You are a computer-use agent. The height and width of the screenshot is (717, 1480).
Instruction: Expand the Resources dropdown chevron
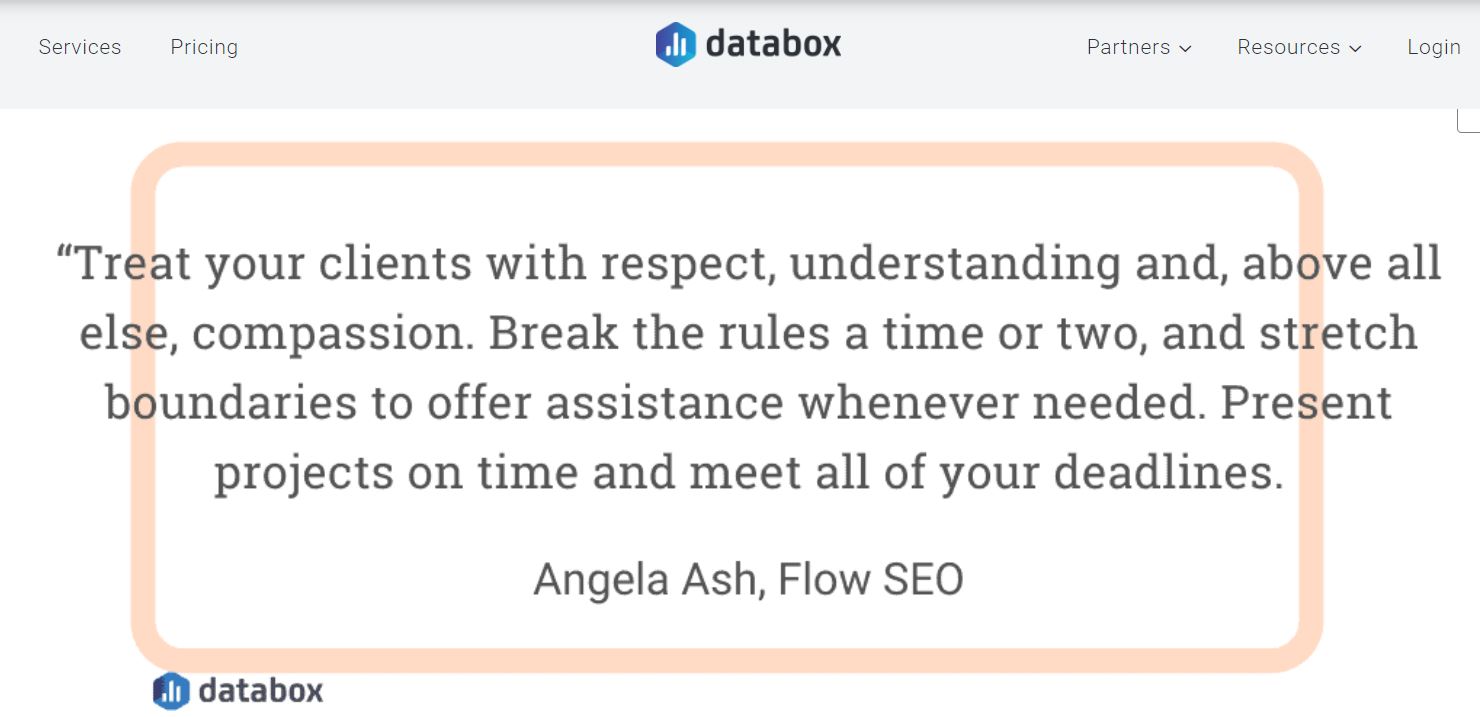tap(1355, 48)
